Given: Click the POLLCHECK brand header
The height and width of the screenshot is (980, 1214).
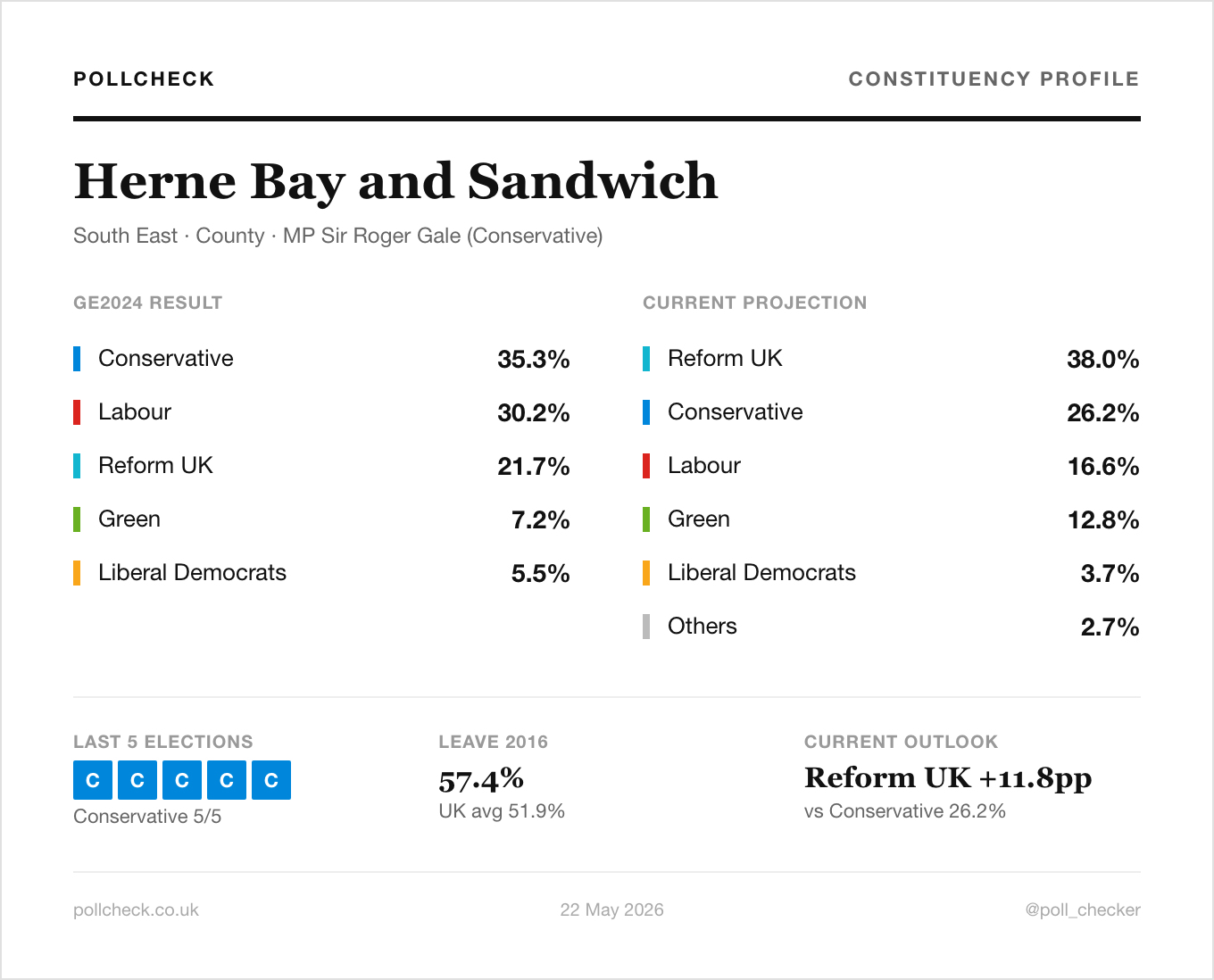Looking at the screenshot, I should tap(144, 79).
